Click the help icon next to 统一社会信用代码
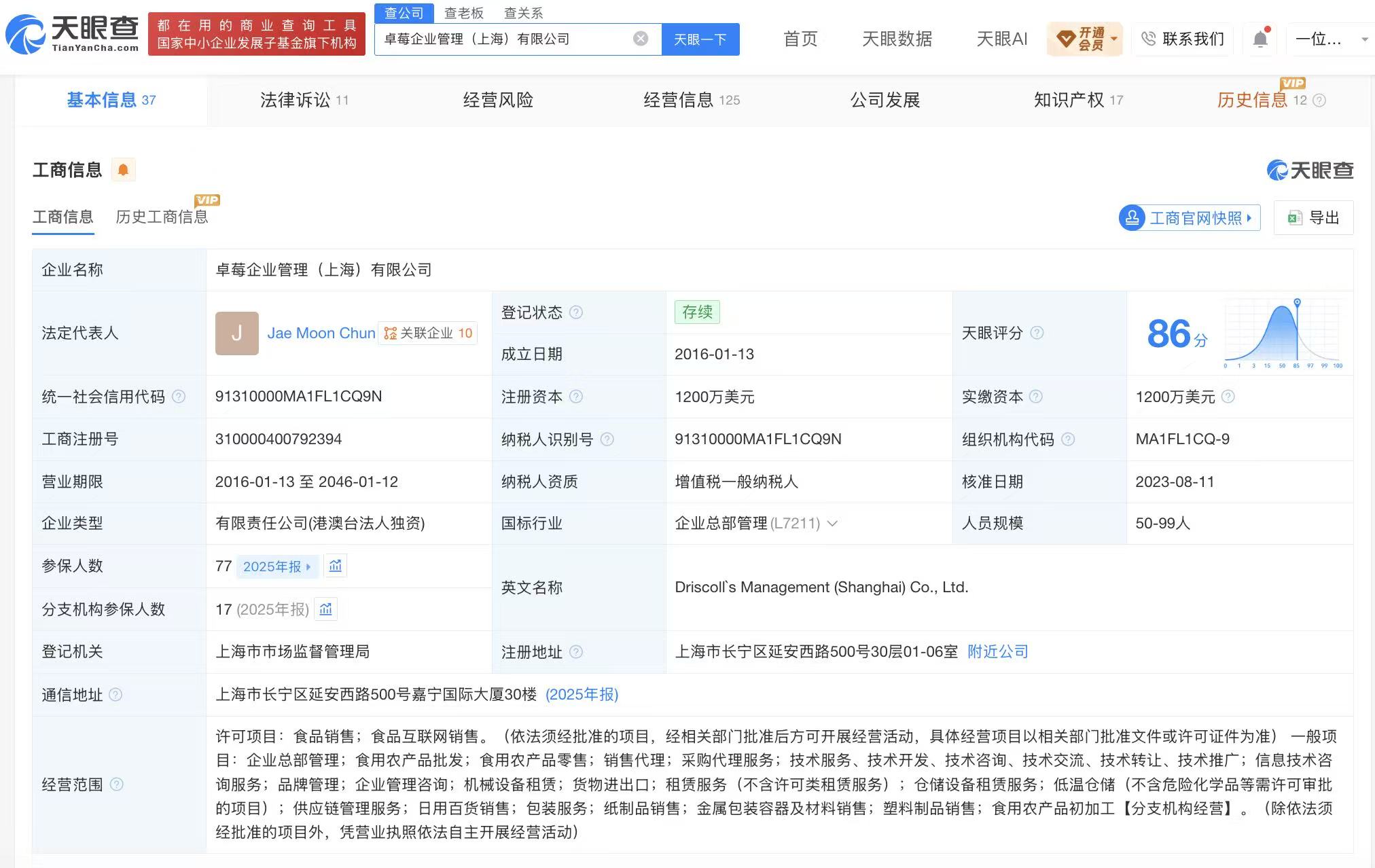The image size is (1375, 868). (x=179, y=397)
